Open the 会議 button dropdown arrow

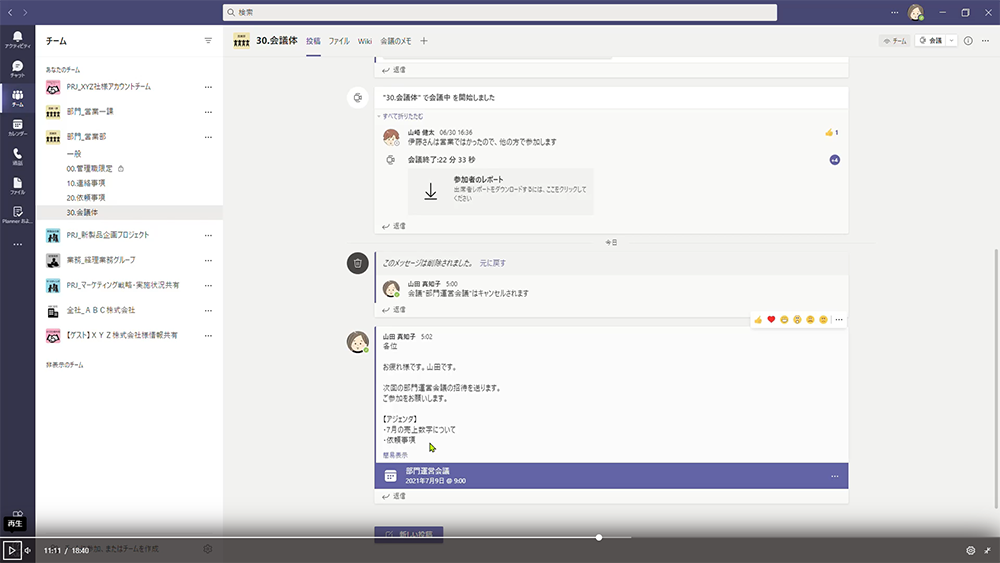coord(951,41)
